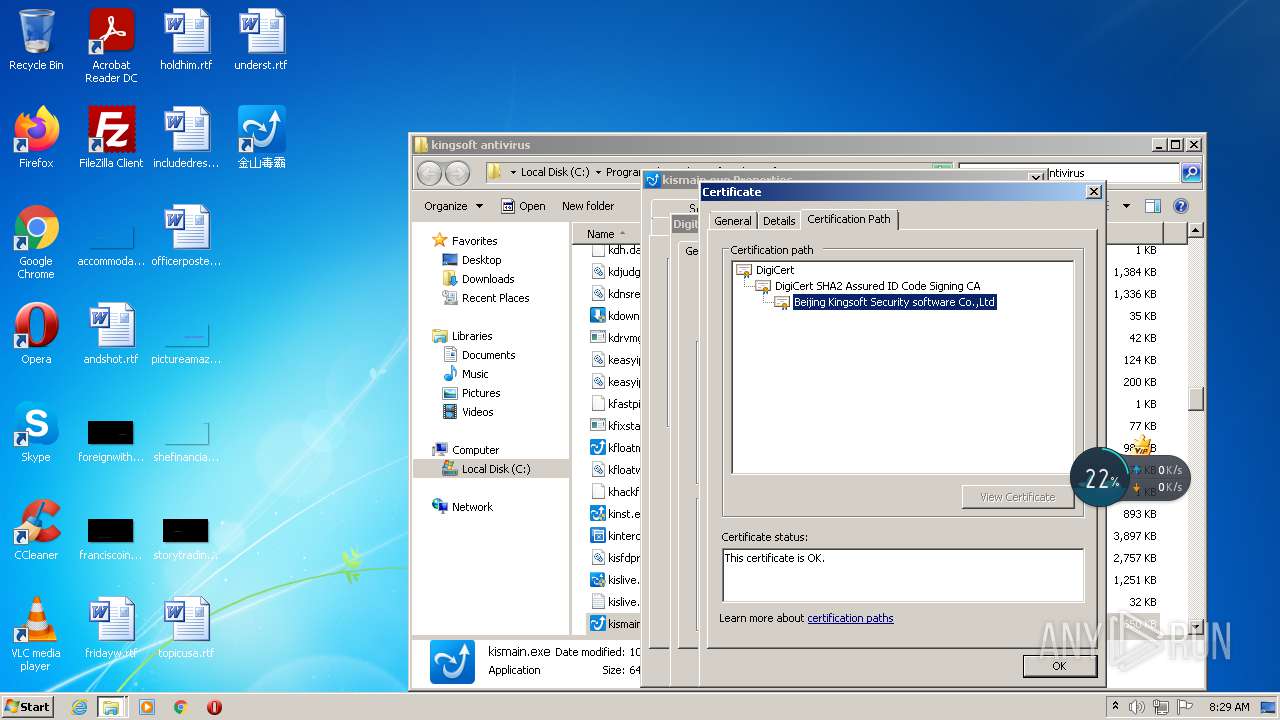Click the volume tray icon
Viewport: 1280px width, 720px height.
point(1137,707)
